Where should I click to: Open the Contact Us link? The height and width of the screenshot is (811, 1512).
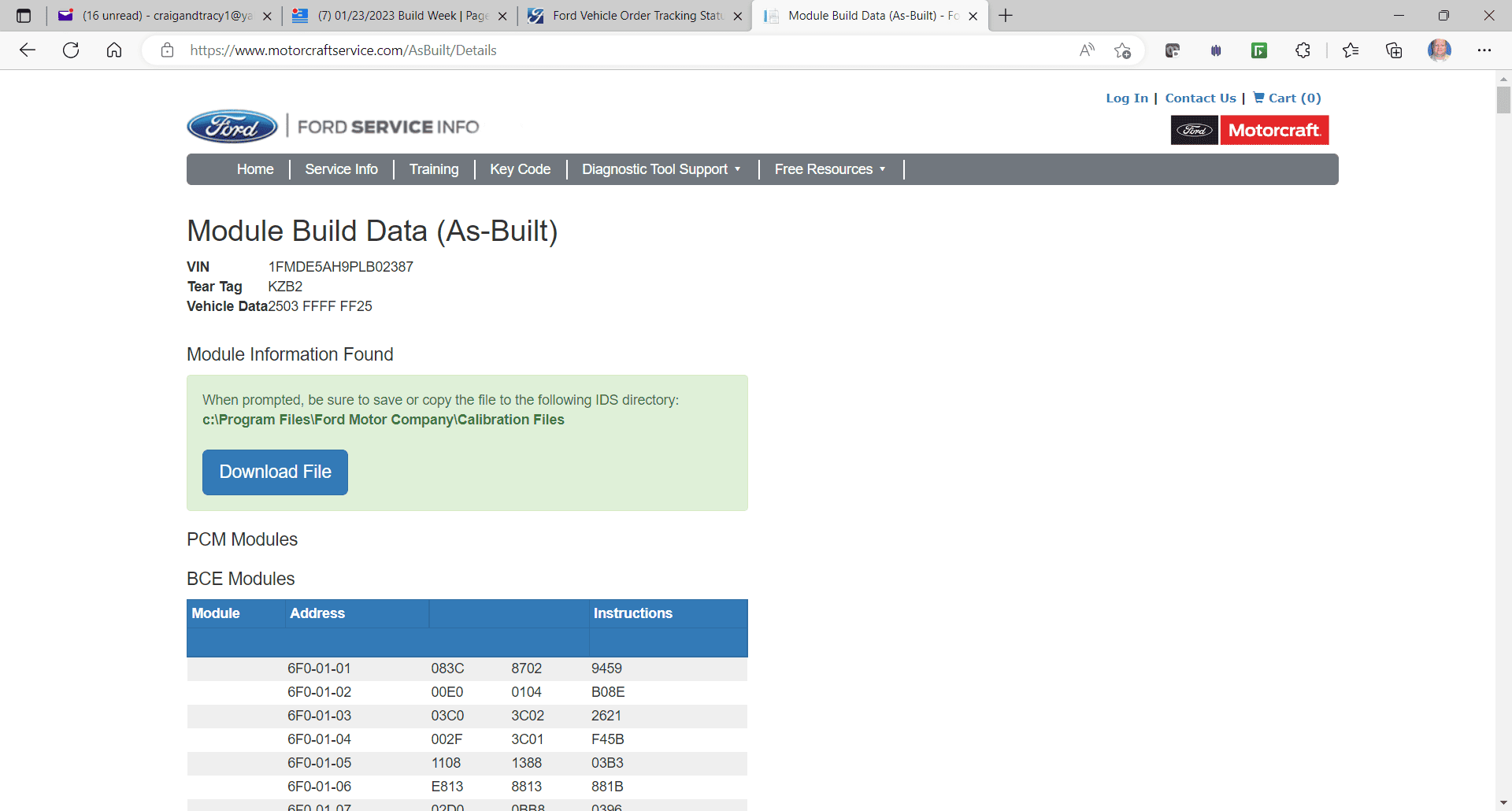tap(1200, 98)
